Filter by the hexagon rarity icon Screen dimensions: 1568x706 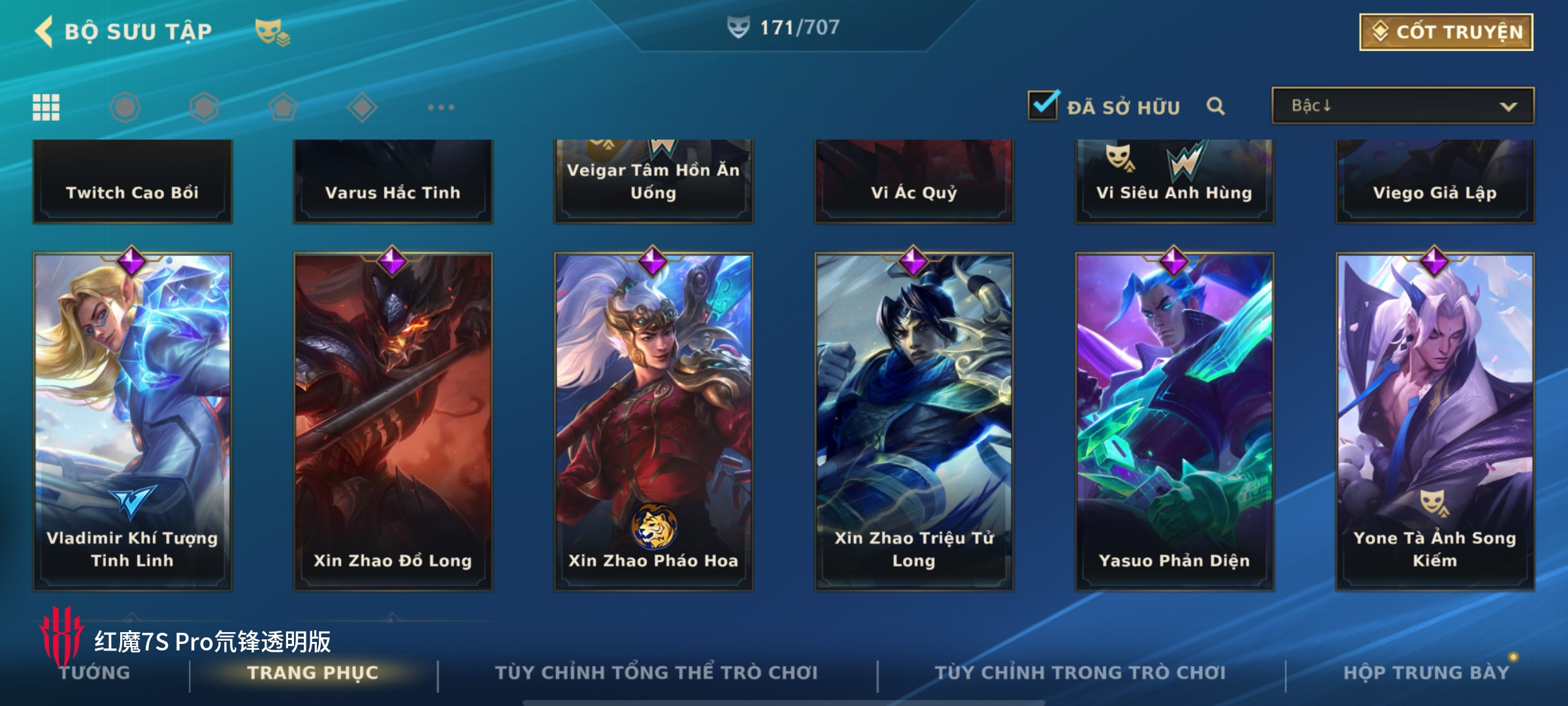coord(204,107)
